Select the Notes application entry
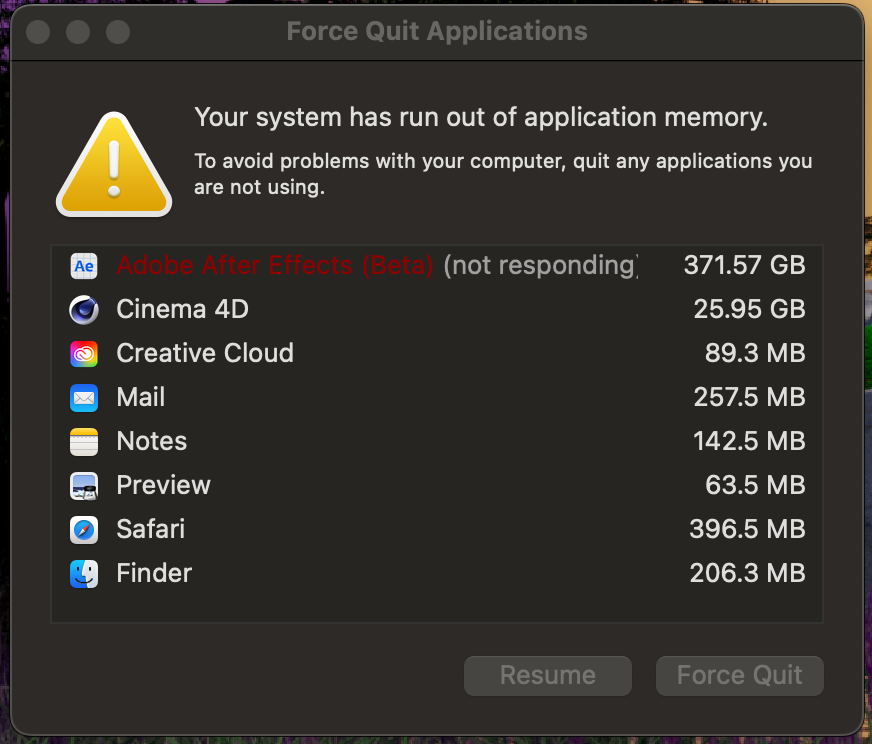Image resolution: width=872 pixels, height=744 pixels. point(151,441)
